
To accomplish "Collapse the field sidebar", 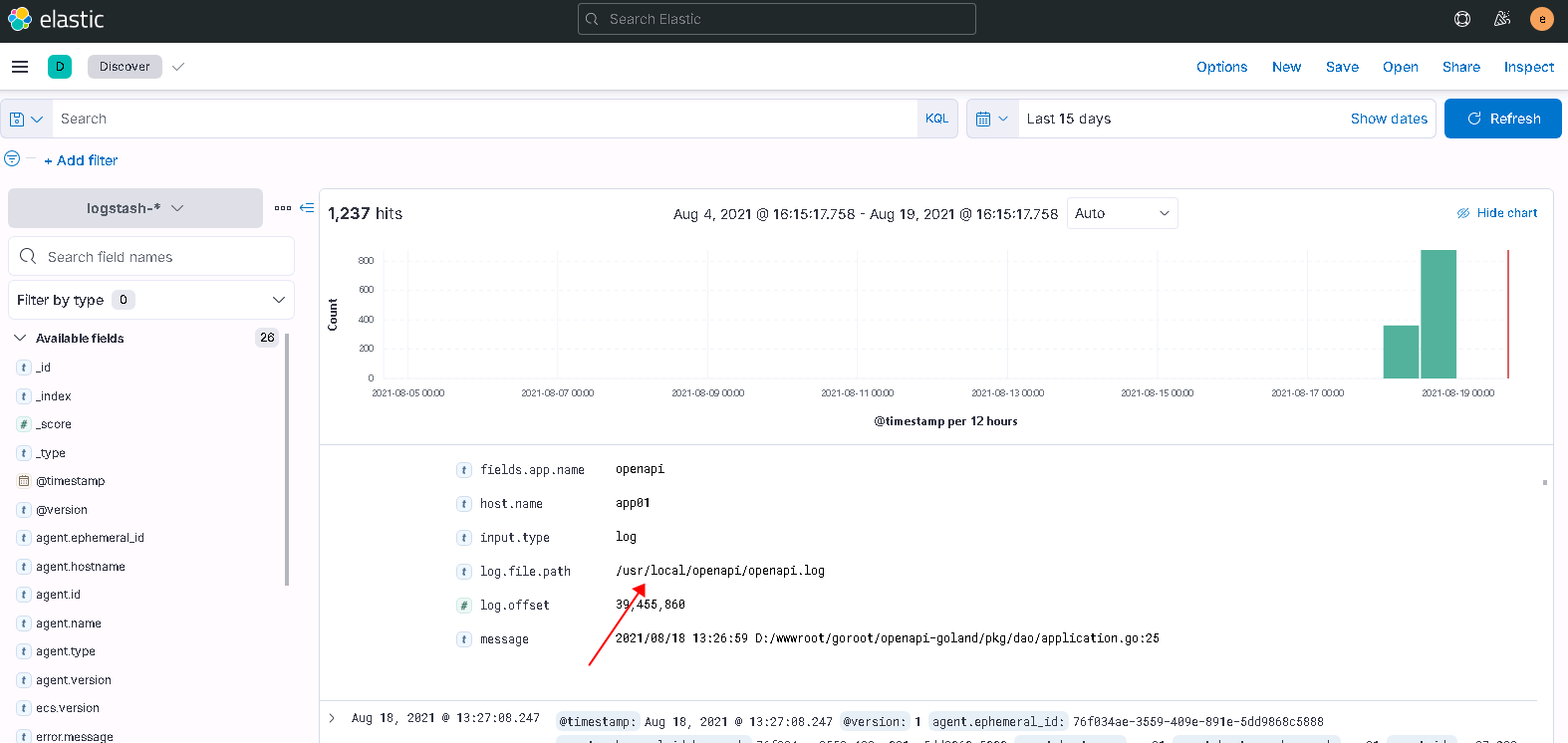I will 307,208.
